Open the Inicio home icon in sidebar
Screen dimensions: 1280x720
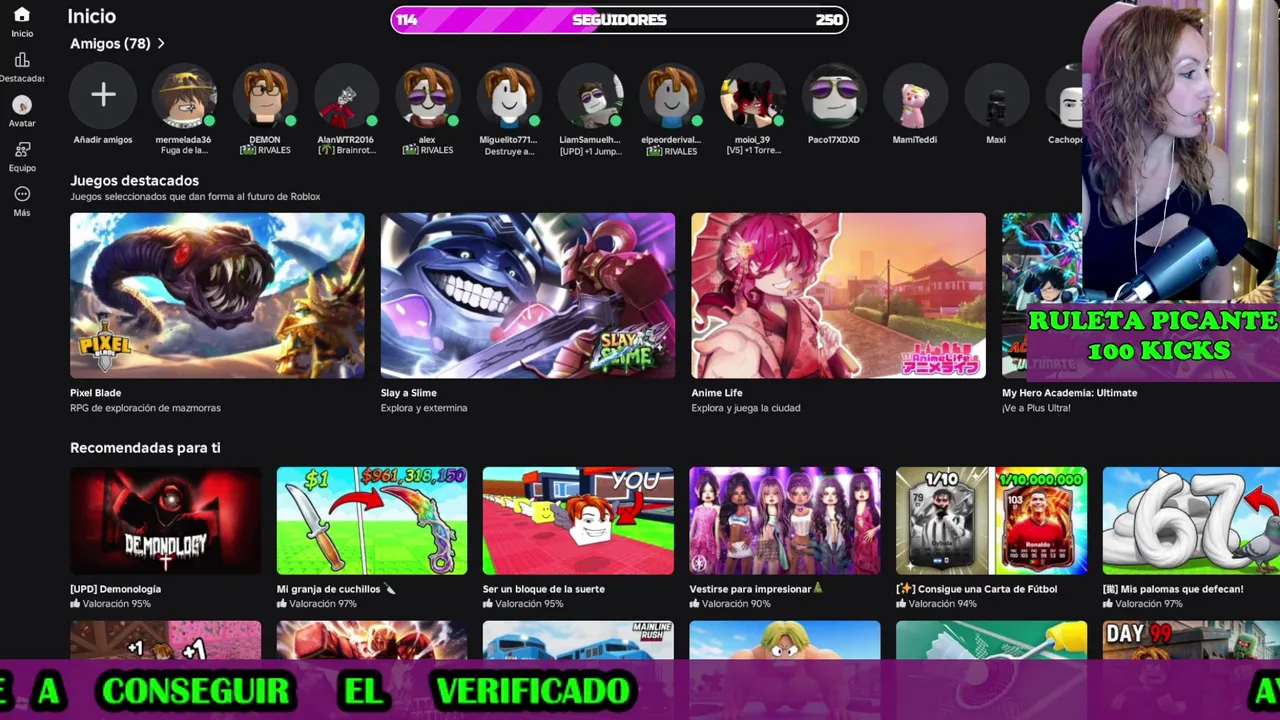(22, 16)
